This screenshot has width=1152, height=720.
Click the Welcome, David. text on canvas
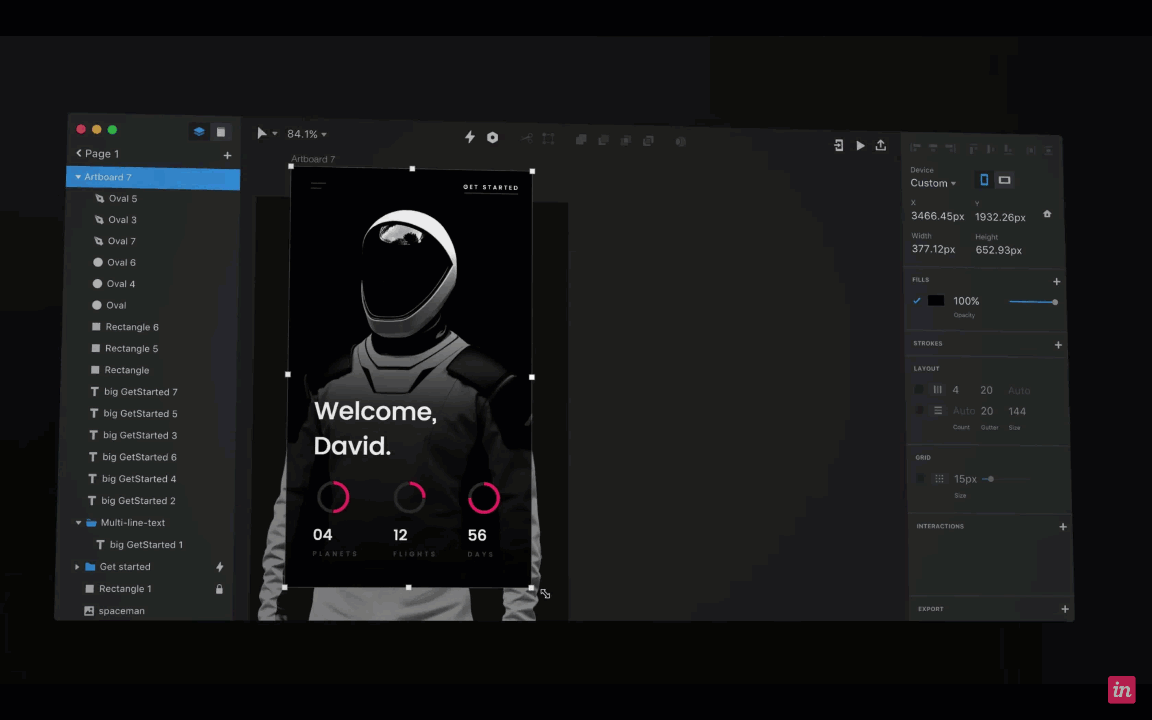pos(375,428)
